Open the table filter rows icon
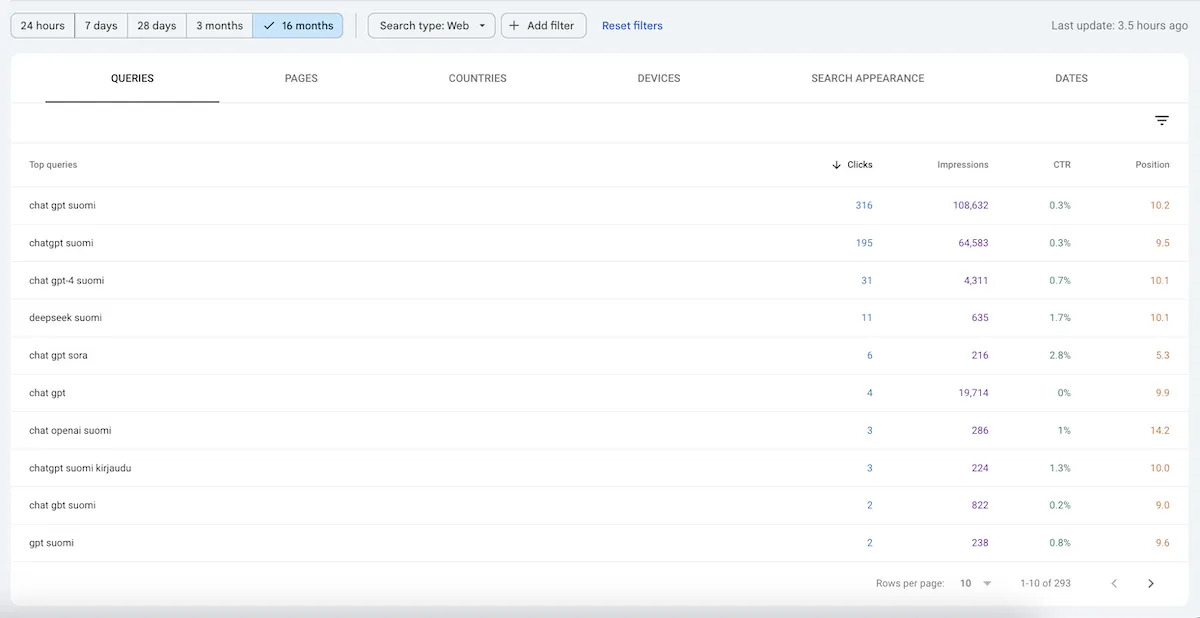Viewport: 1200px width, 618px height. [x=1161, y=120]
